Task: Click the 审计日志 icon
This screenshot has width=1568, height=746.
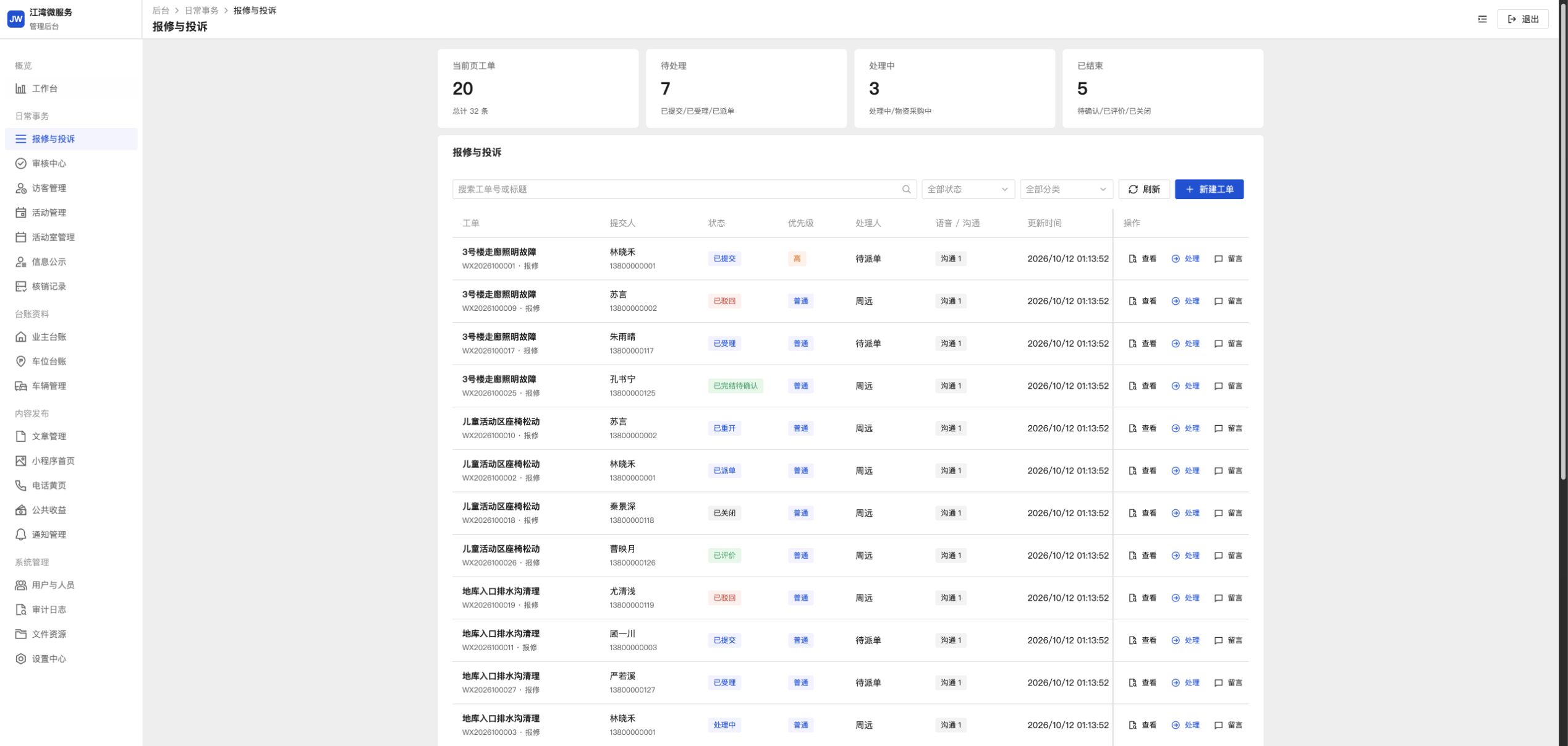Action: pos(21,610)
